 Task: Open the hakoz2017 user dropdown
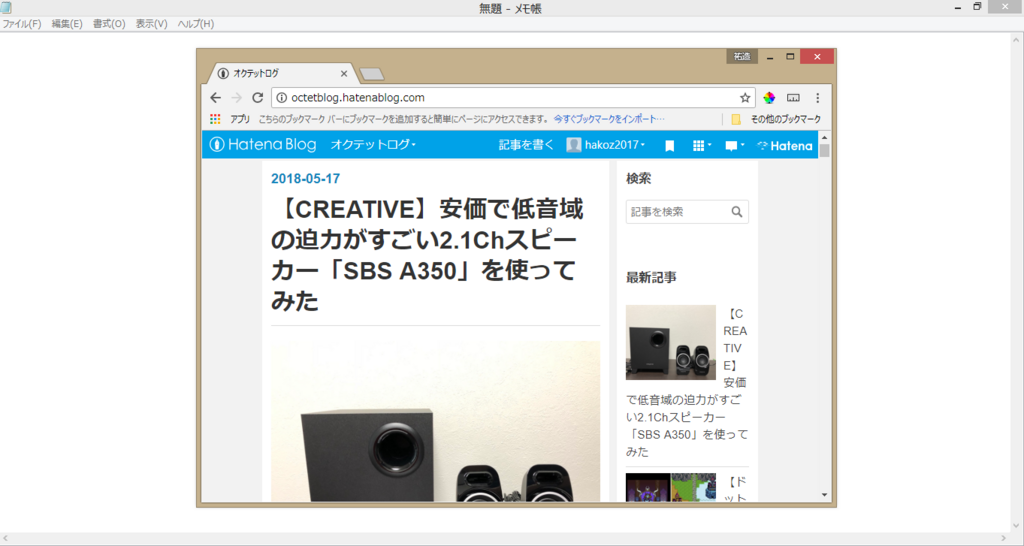pos(605,145)
